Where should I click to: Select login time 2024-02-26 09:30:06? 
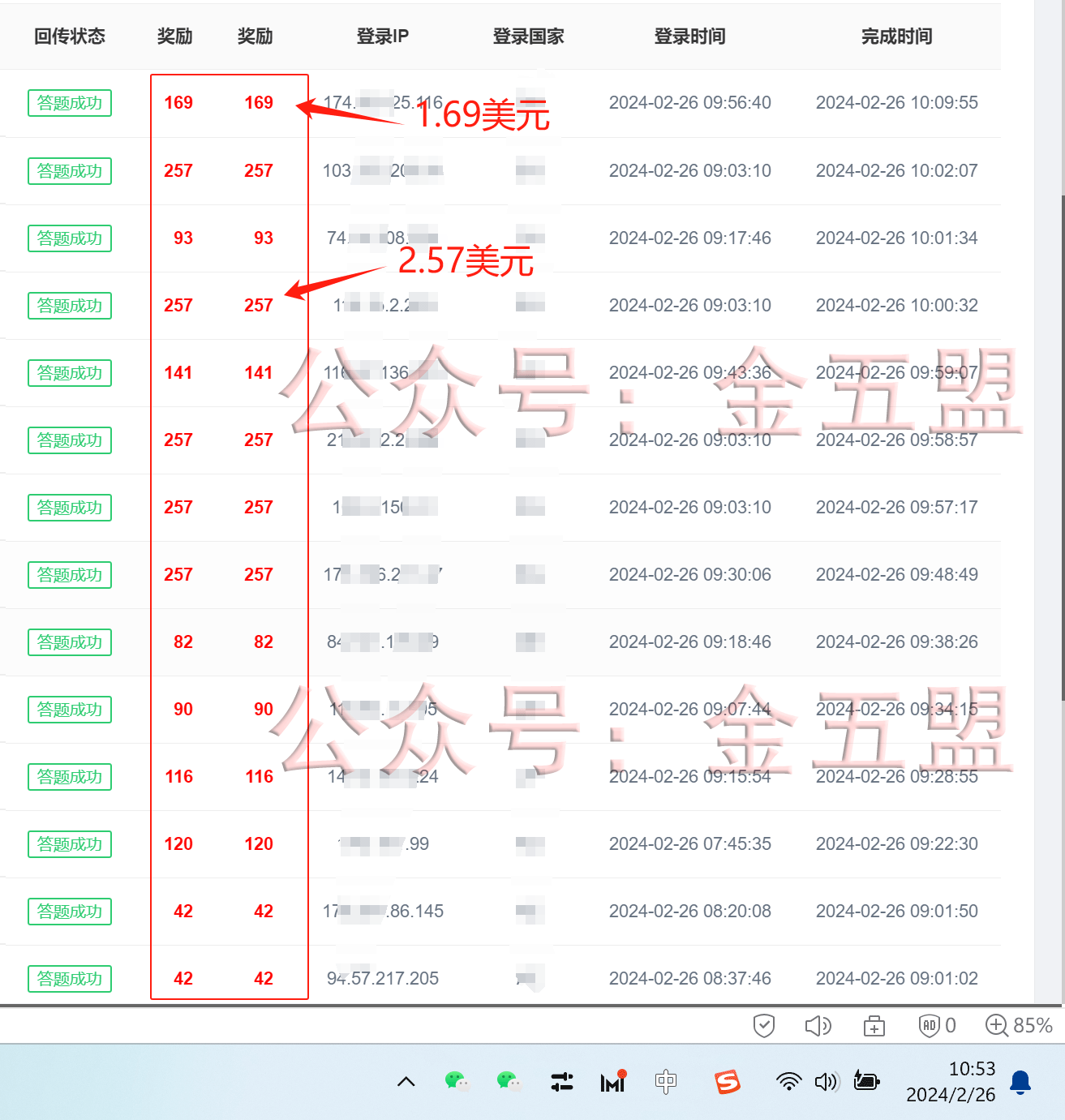(690, 575)
